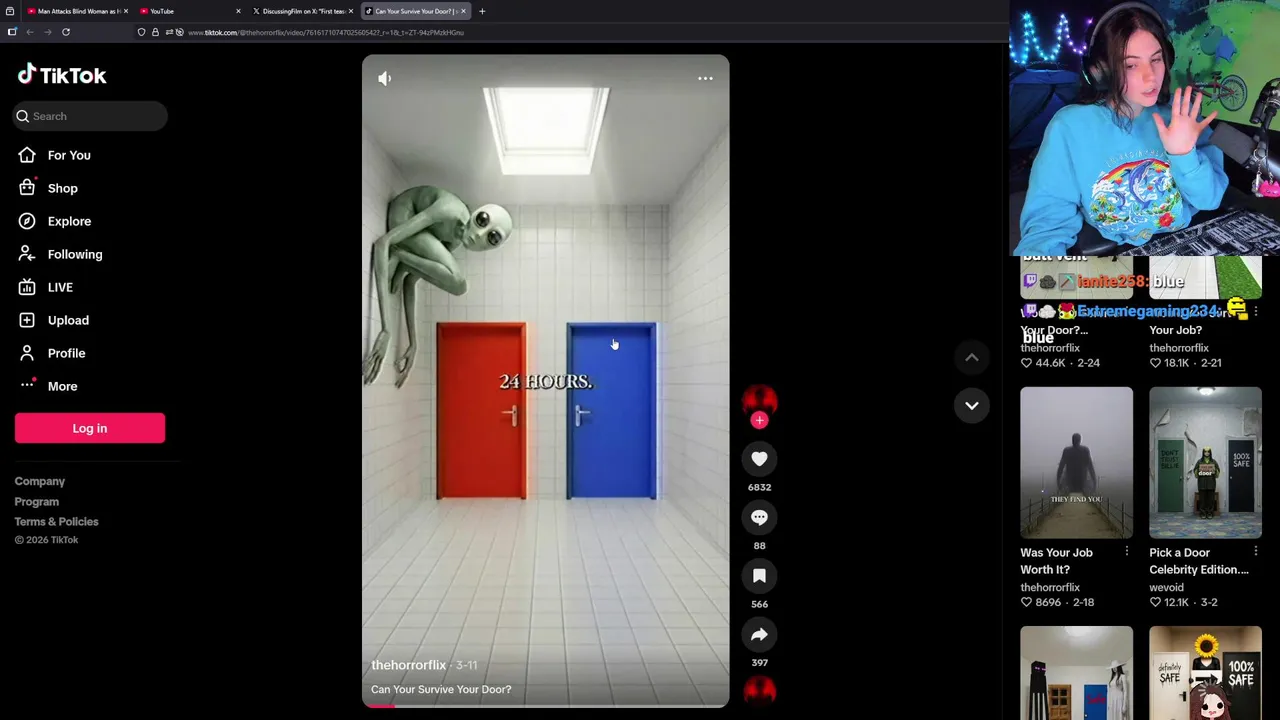Close the YouTube browser tab

(x=238, y=11)
